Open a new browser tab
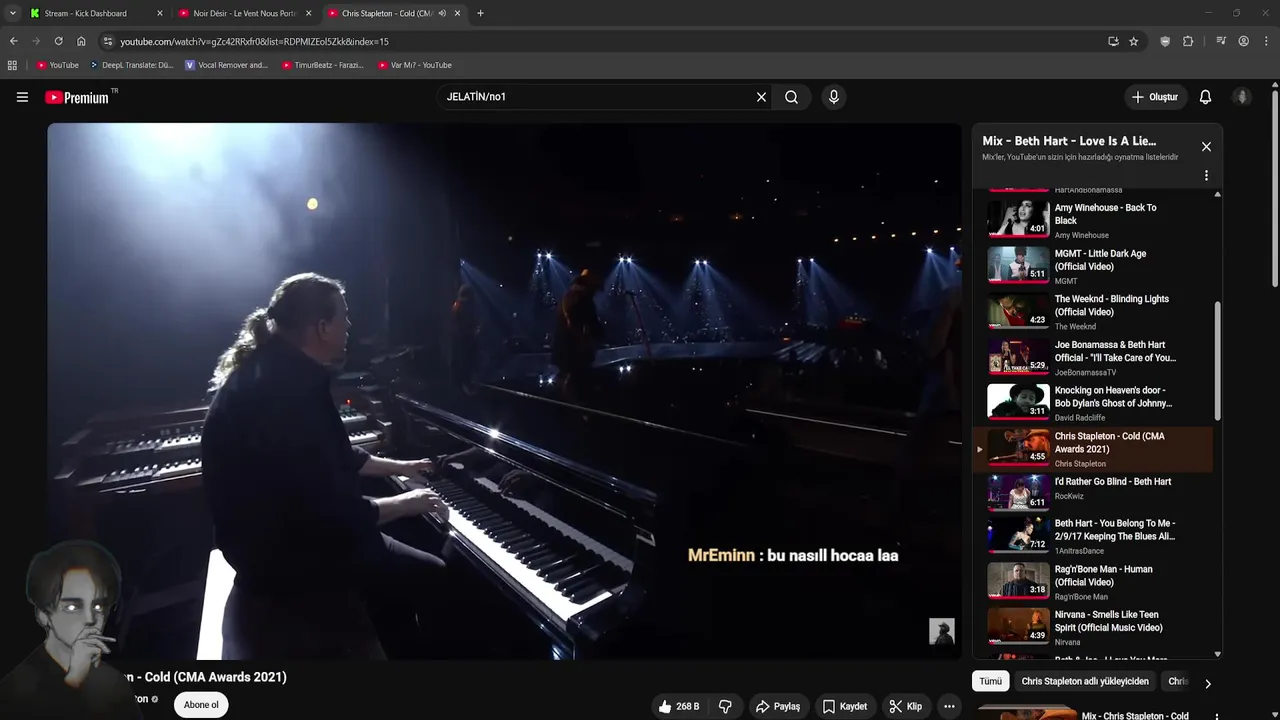This screenshot has height=720, width=1280. [480, 14]
